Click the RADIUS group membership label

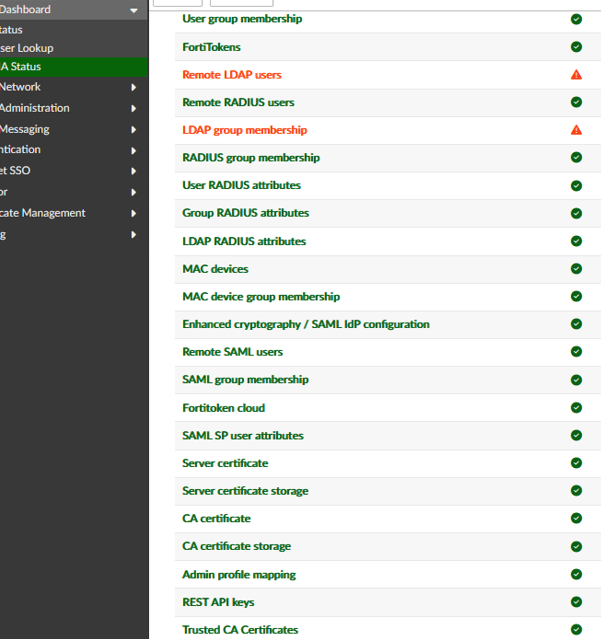251,158
